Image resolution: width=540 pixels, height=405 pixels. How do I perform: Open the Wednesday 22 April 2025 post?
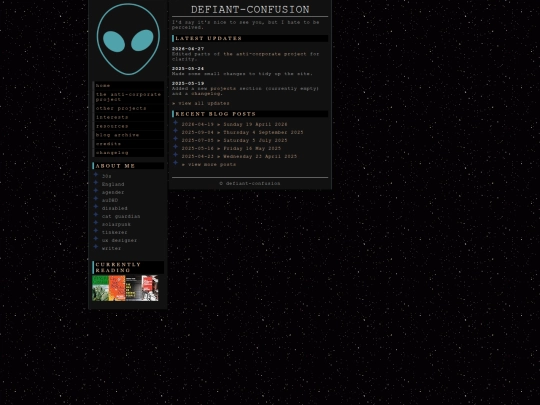(239, 156)
